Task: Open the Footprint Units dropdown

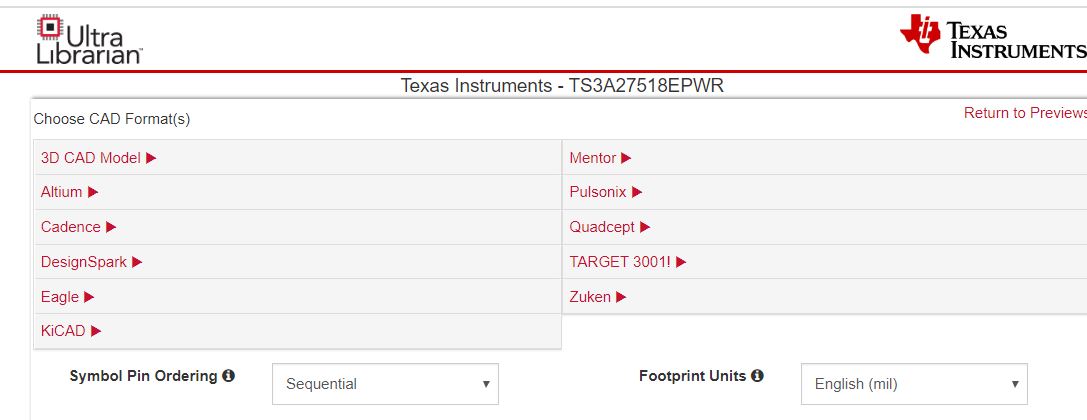Action: pos(914,384)
